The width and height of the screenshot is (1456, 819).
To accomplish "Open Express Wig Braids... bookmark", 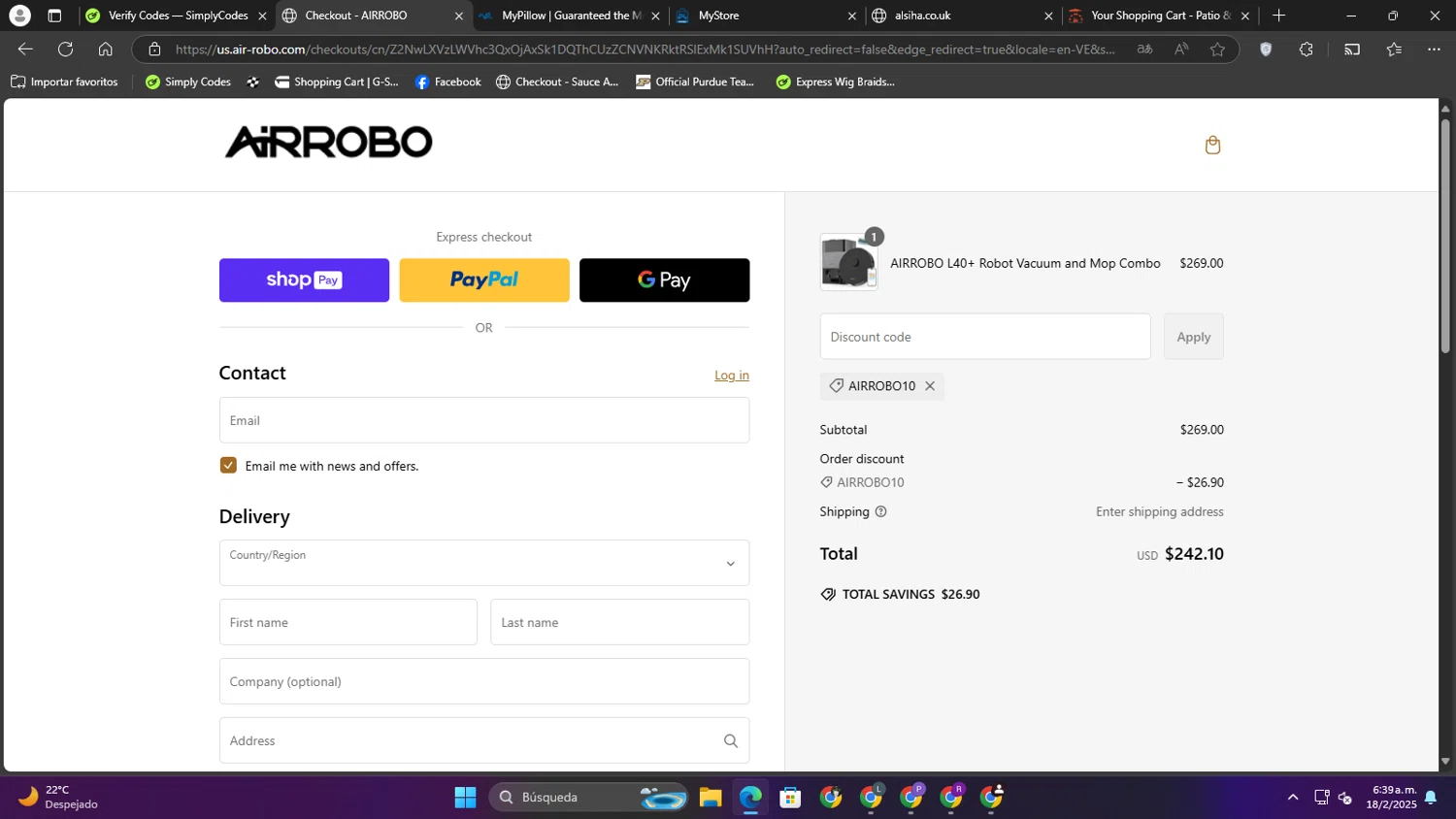I will tap(836, 82).
